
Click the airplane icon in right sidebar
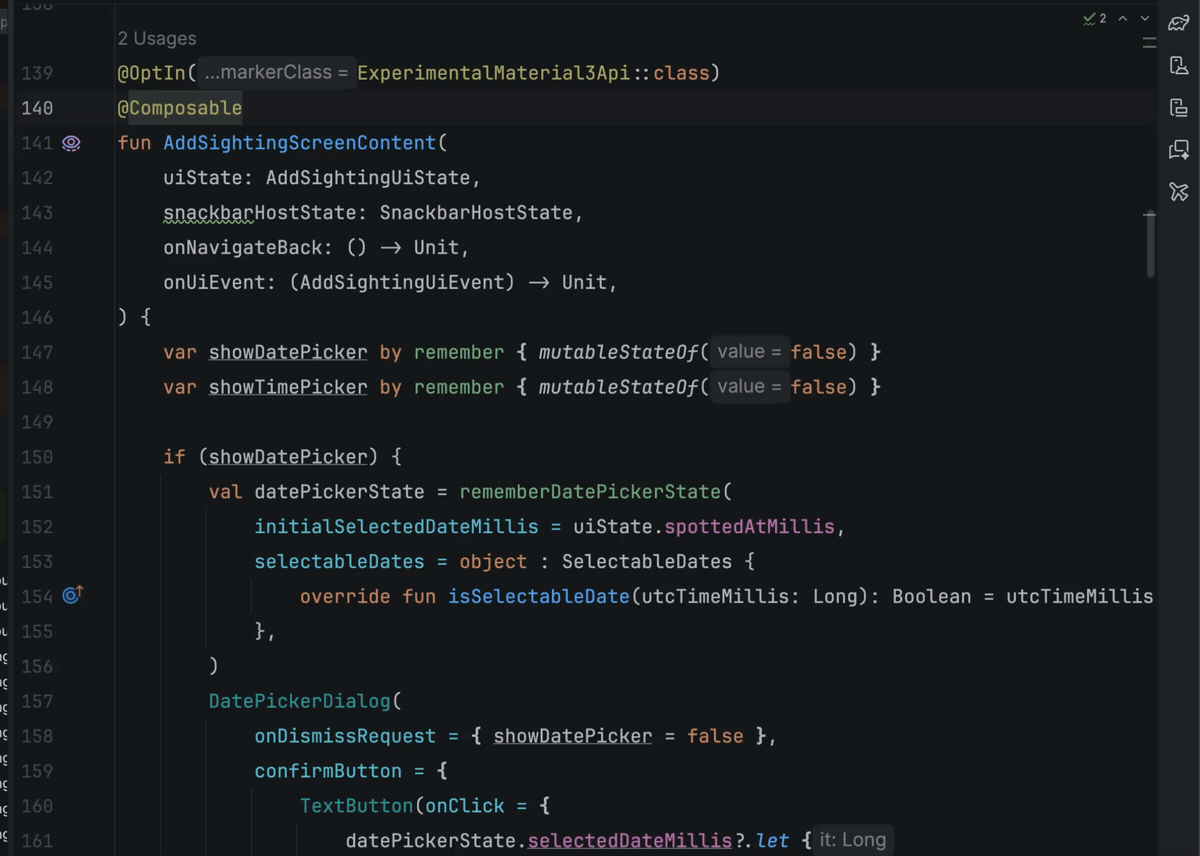point(1179,191)
